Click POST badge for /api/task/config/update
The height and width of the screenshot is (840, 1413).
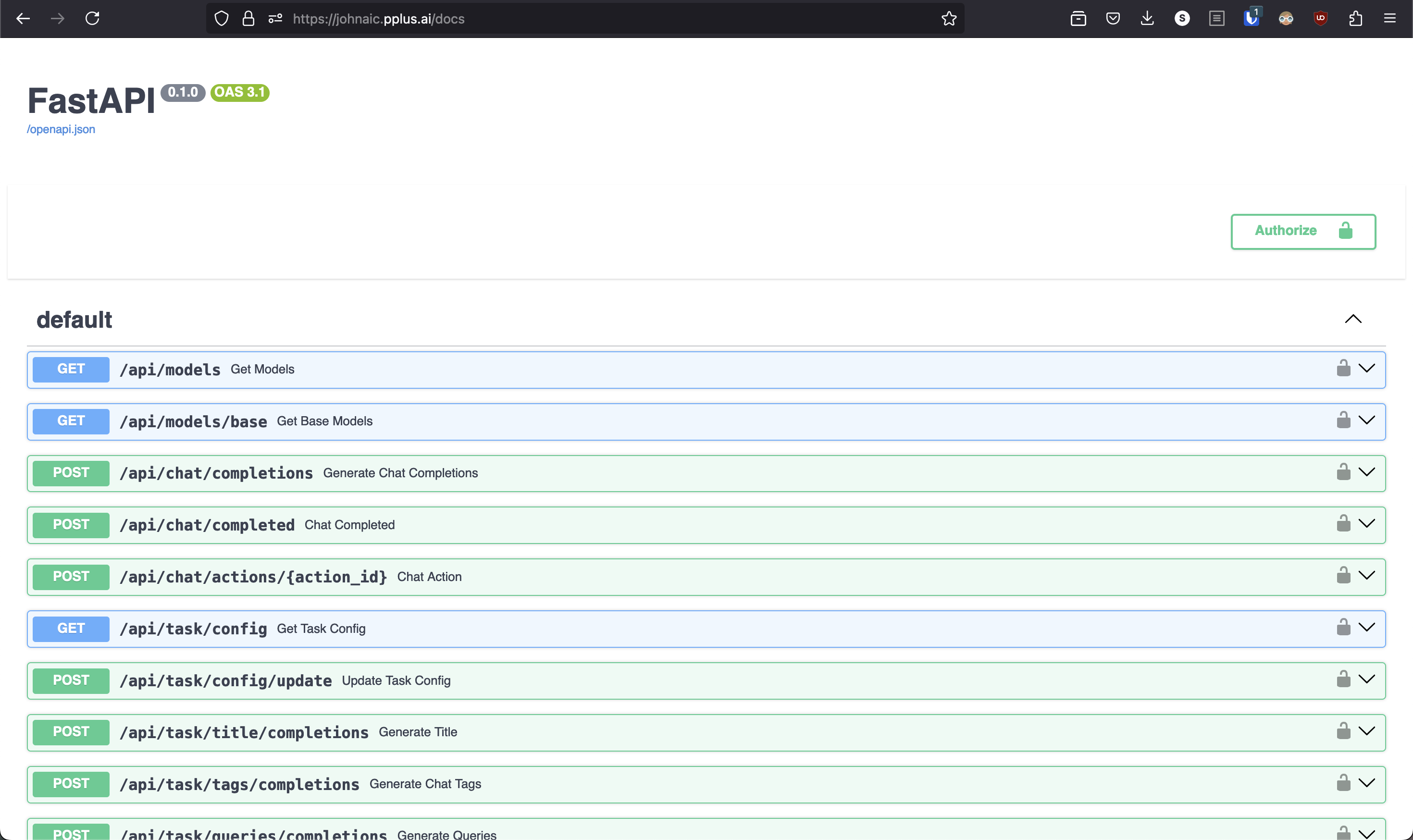click(71, 680)
